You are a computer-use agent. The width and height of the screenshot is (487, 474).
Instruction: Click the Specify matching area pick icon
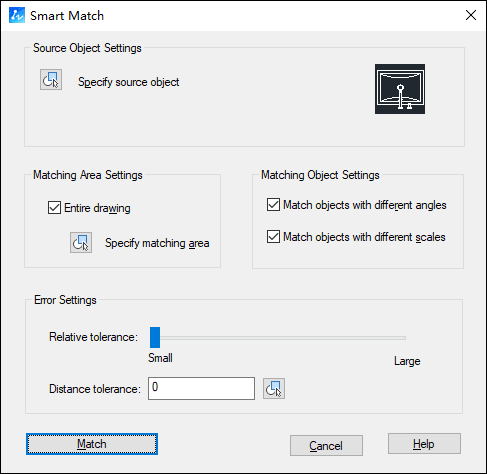[x=81, y=242]
